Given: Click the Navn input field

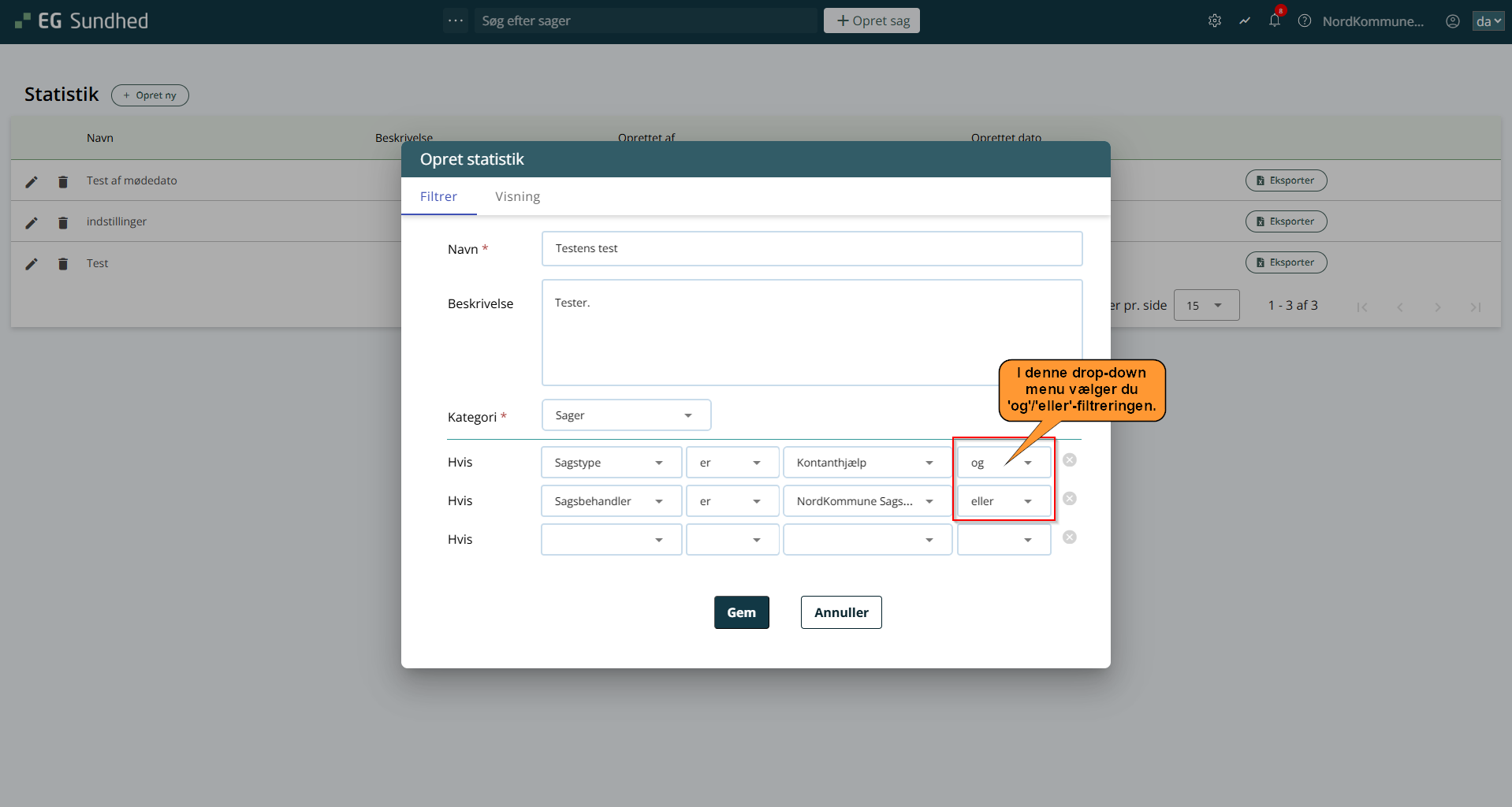Looking at the screenshot, I should [x=811, y=249].
